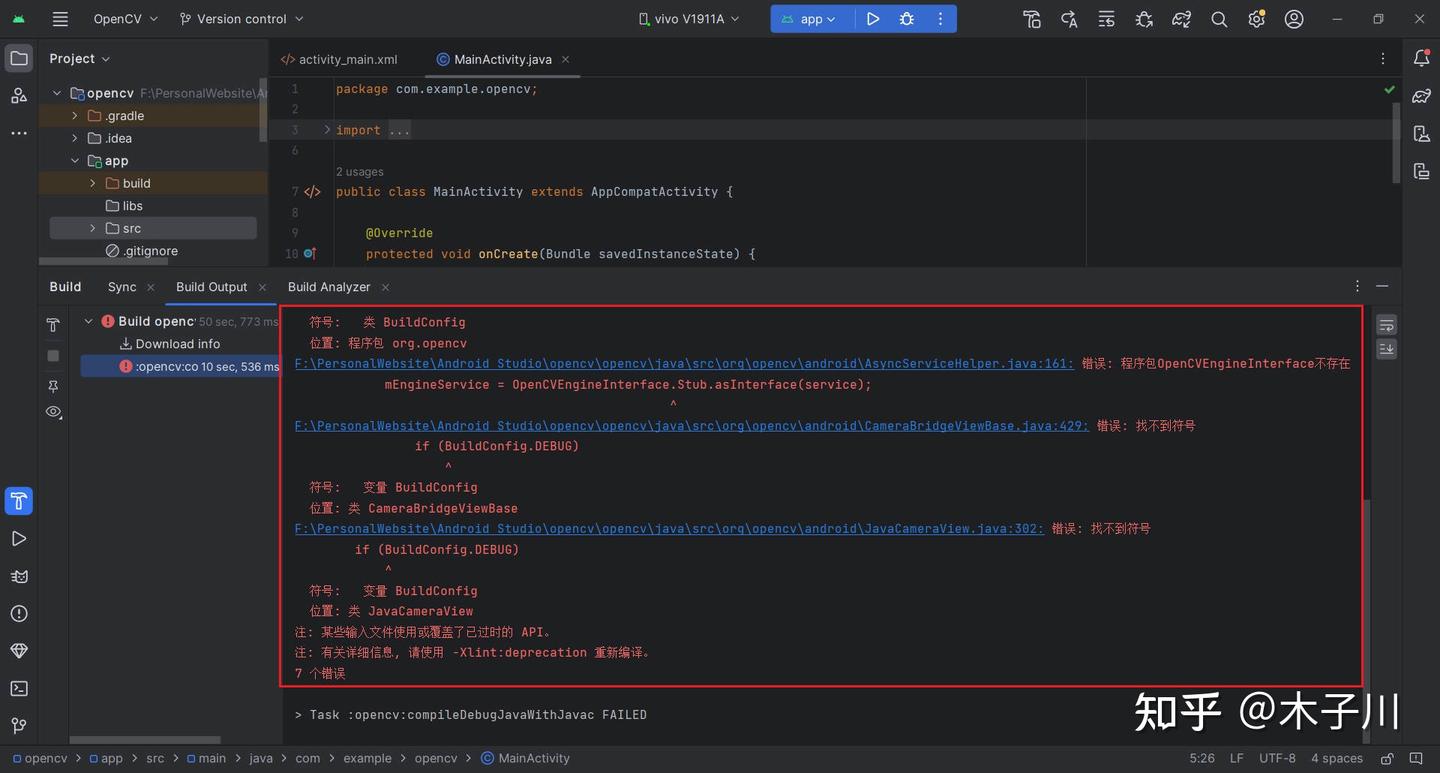This screenshot has height=773, width=1440.
Task: Open IDE Settings via the gear icon
Action: coord(1256,18)
